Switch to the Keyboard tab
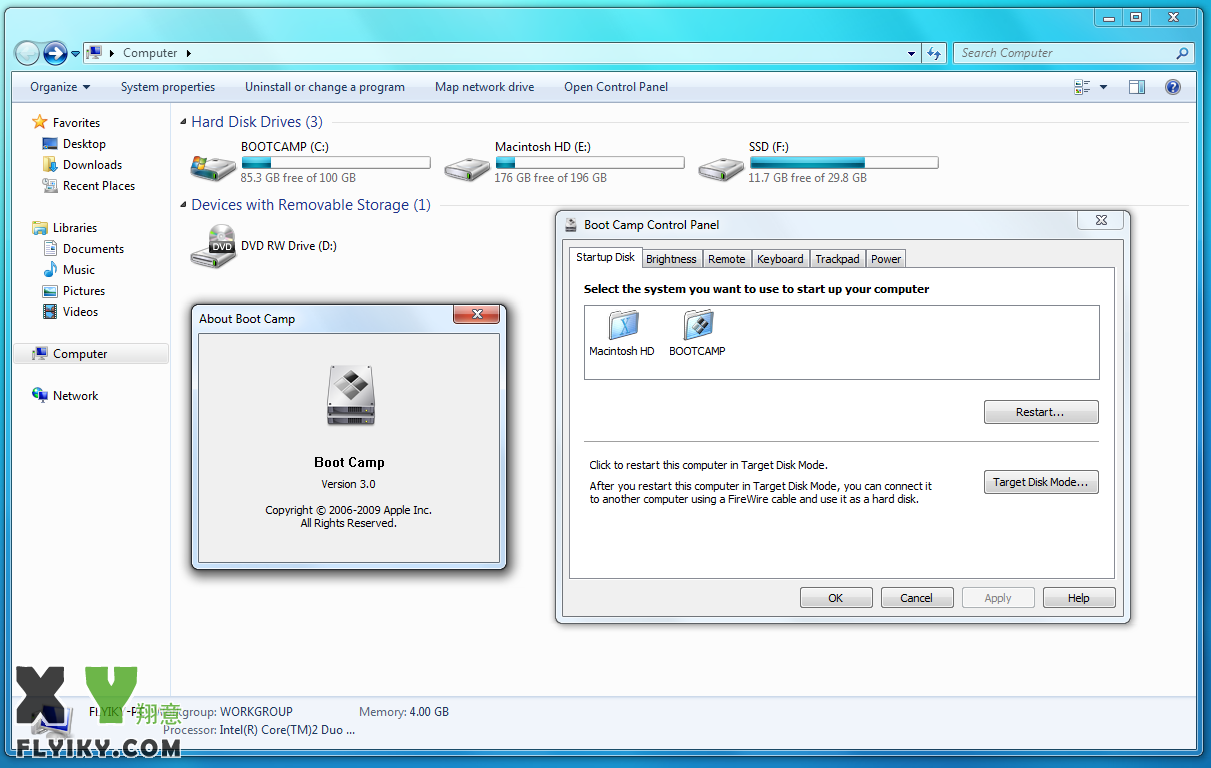1211x768 pixels. (780, 259)
